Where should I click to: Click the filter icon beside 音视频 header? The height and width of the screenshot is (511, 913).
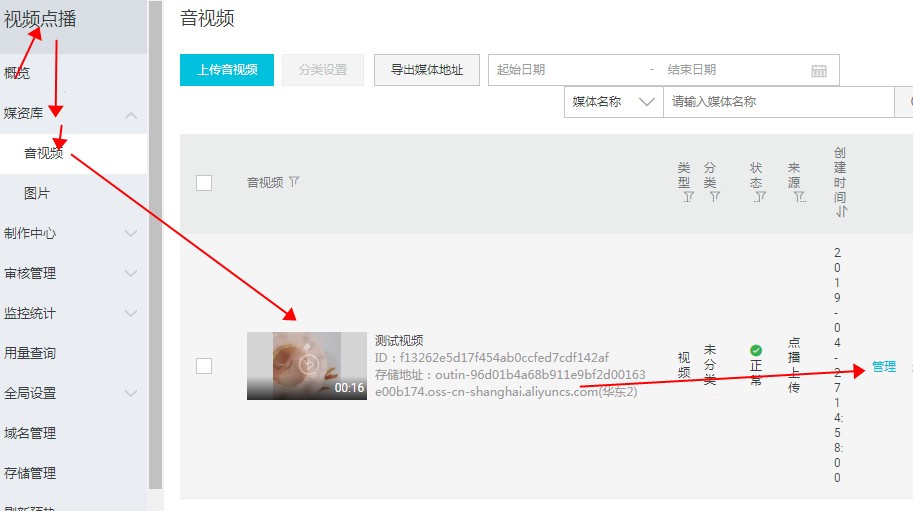pos(294,182)
